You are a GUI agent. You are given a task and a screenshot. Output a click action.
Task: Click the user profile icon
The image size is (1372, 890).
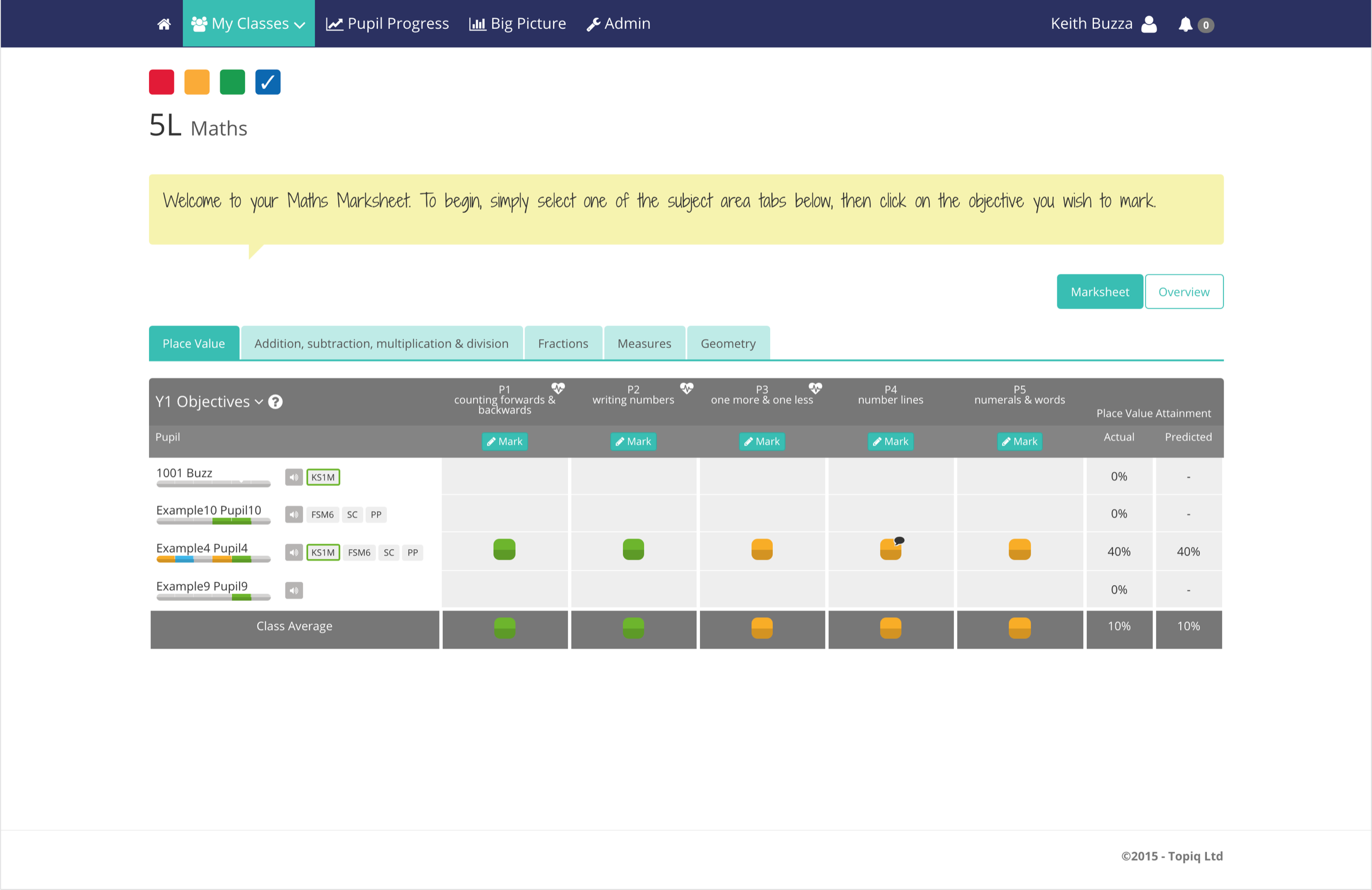tap(1149, 24)
